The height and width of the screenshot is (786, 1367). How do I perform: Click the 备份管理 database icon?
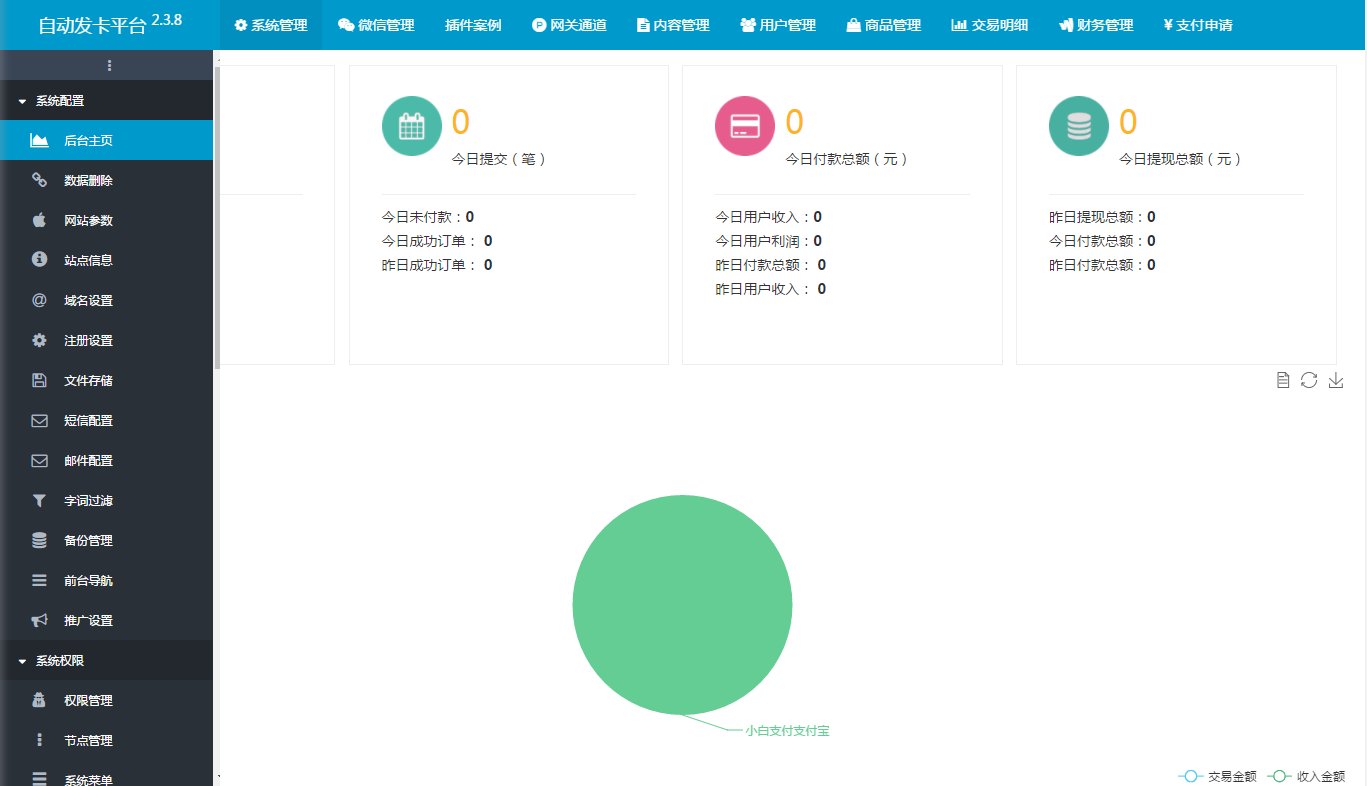pos(40,540)
